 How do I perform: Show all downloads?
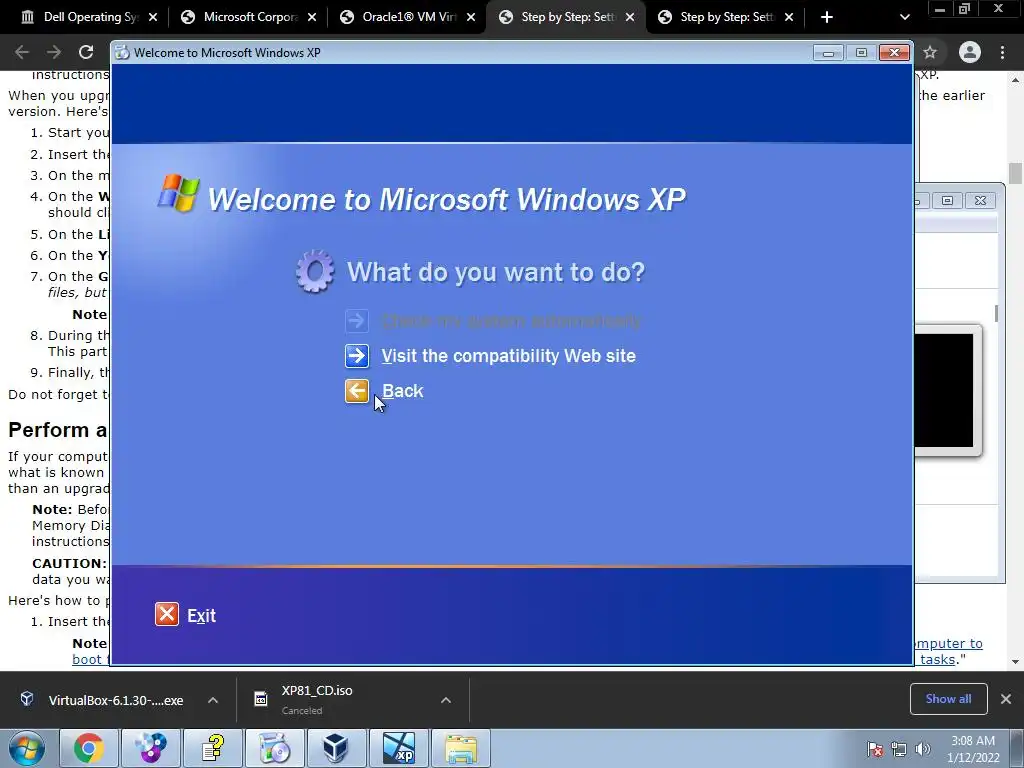pos(948,699)
